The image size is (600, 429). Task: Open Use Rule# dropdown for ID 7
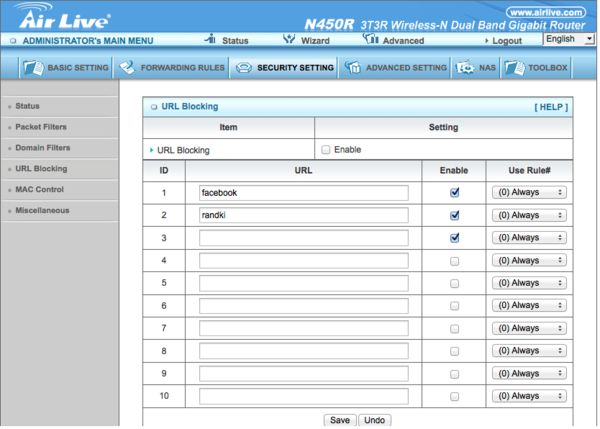pyautogui.click(x=529, y=328)
